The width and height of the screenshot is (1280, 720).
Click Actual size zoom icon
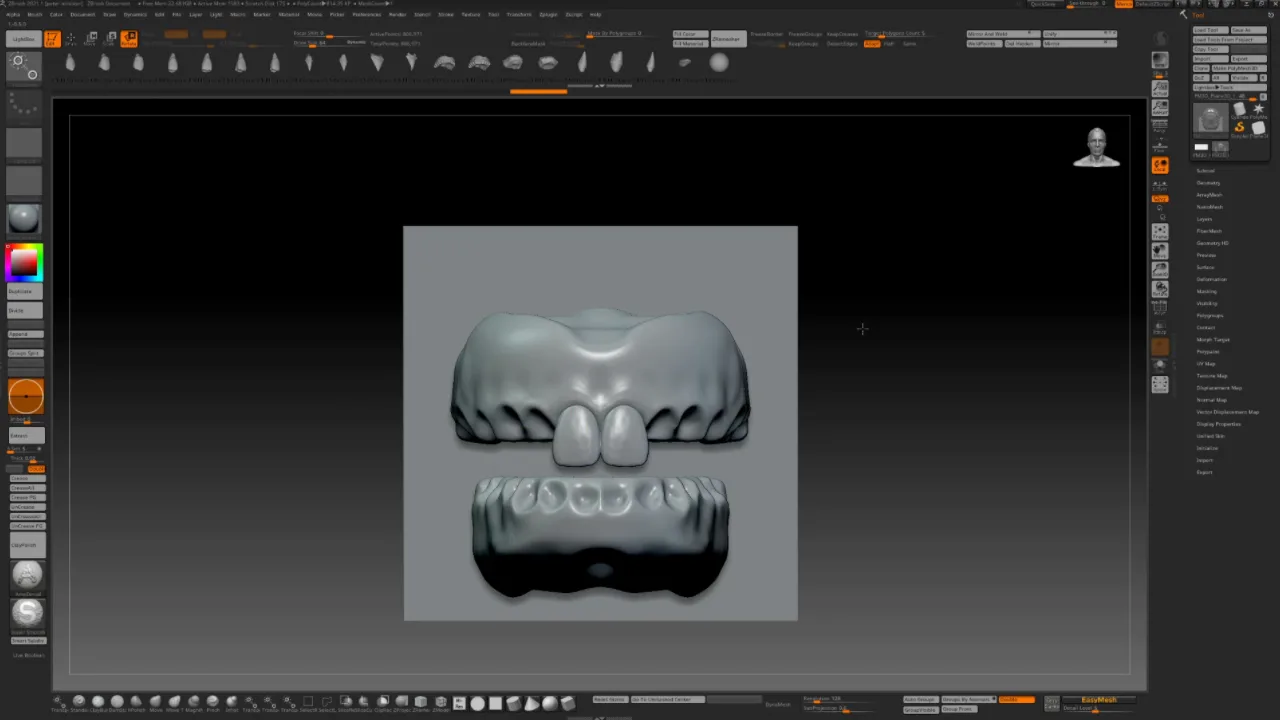[1160, 88]
